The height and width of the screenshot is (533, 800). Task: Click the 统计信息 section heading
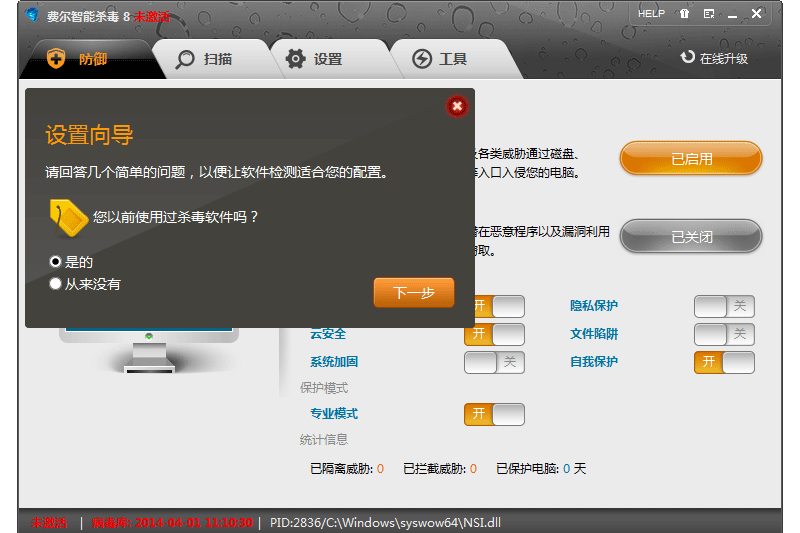point(323,439)
